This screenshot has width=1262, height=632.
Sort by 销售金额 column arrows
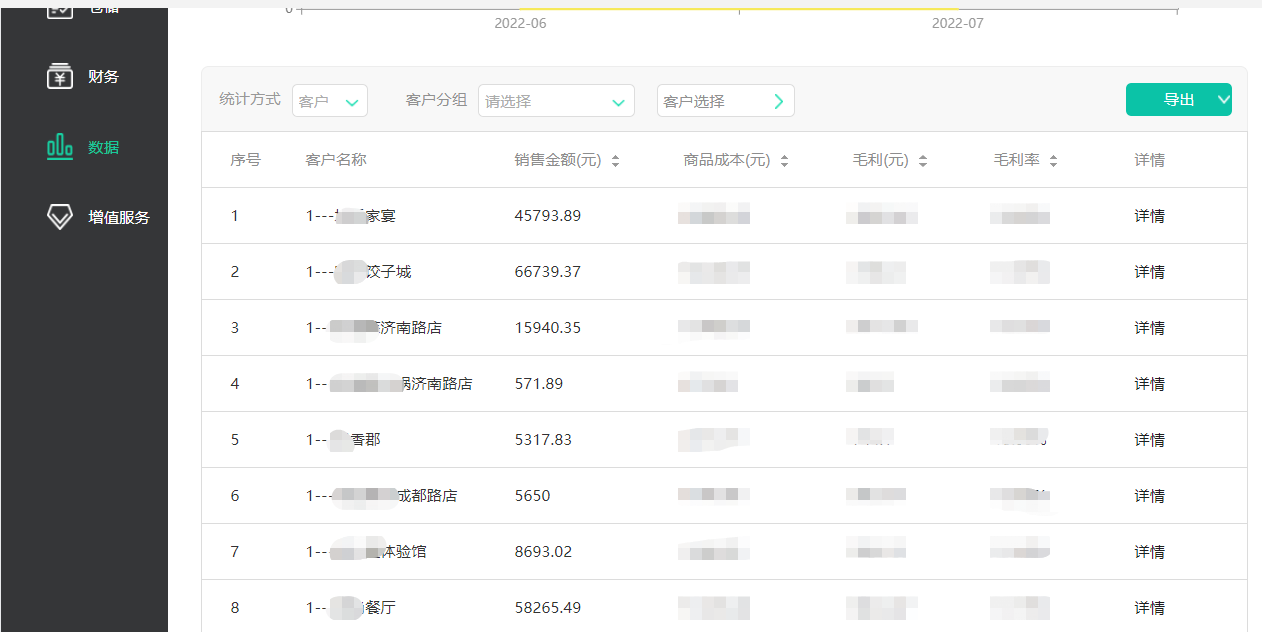click(x=615, y=161)
